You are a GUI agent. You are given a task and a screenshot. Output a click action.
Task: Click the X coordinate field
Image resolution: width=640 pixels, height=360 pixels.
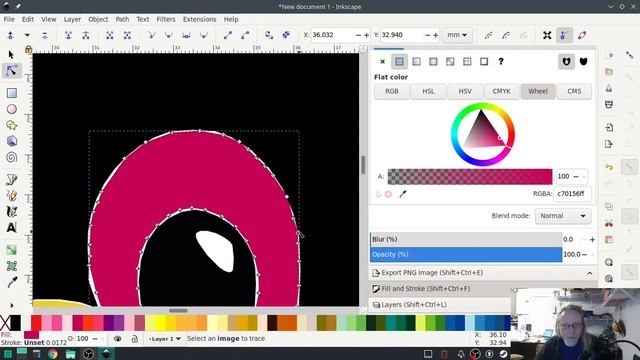click(333, 35)
